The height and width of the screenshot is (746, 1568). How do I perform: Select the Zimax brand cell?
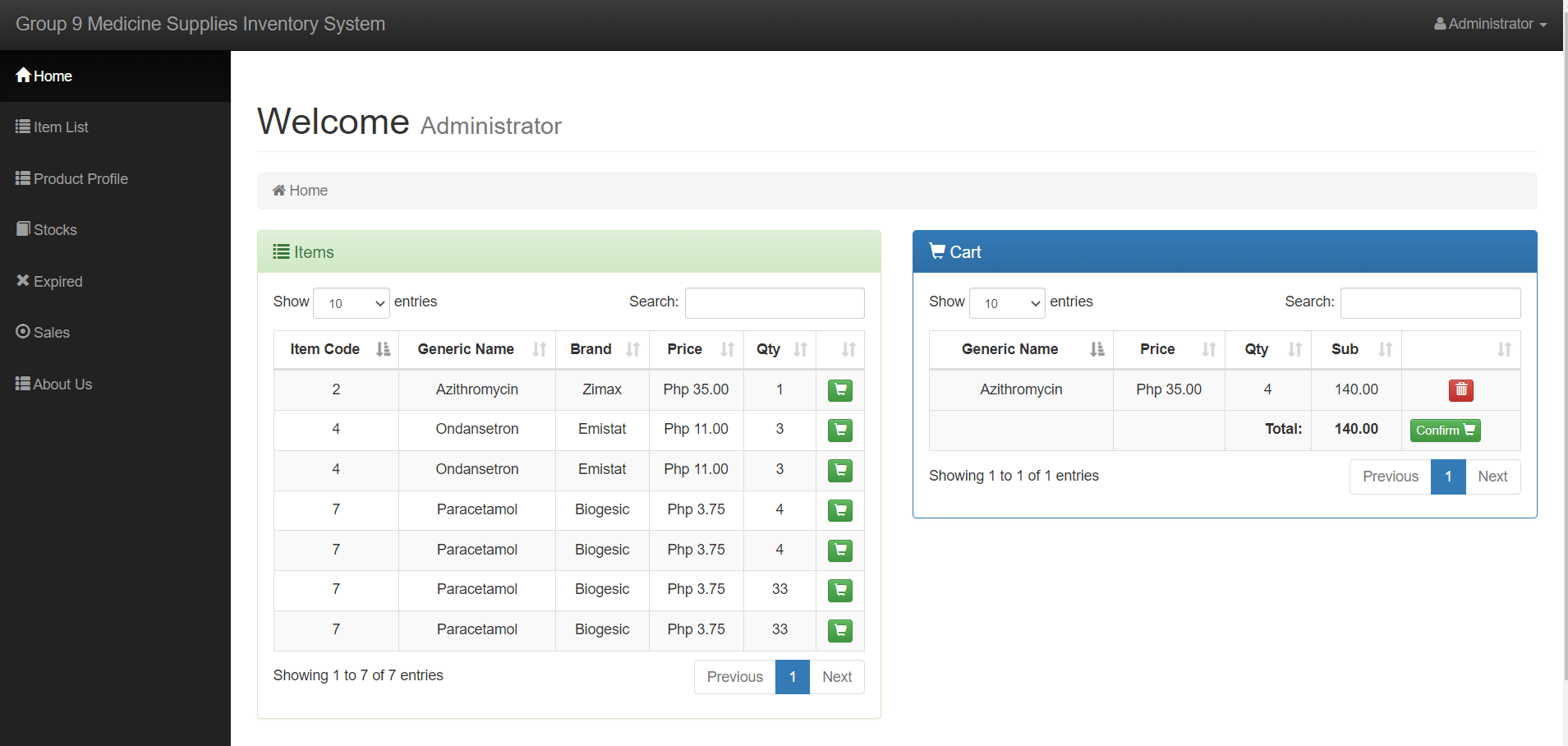pos(602,389)
